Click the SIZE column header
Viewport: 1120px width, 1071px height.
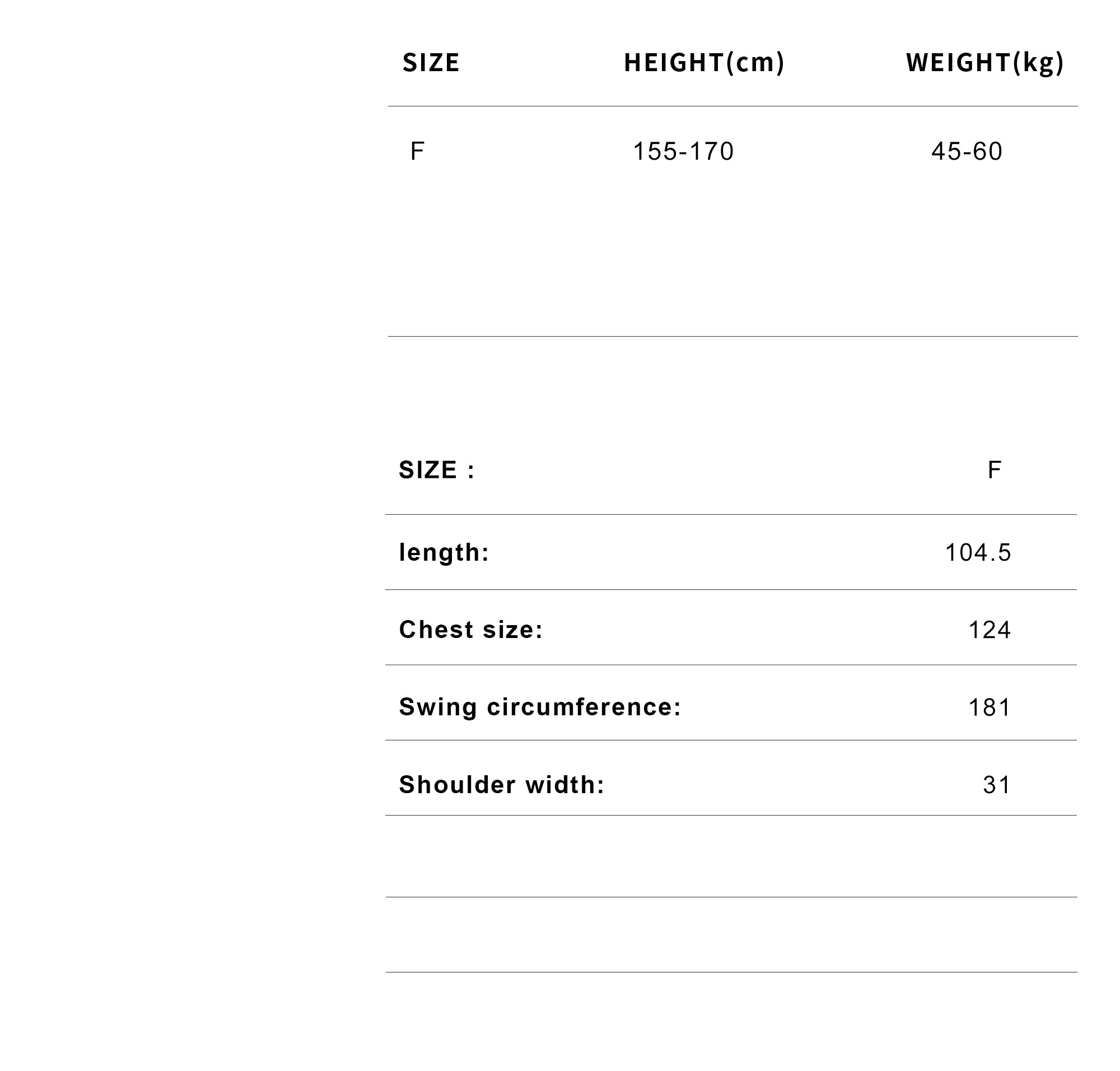431,63
